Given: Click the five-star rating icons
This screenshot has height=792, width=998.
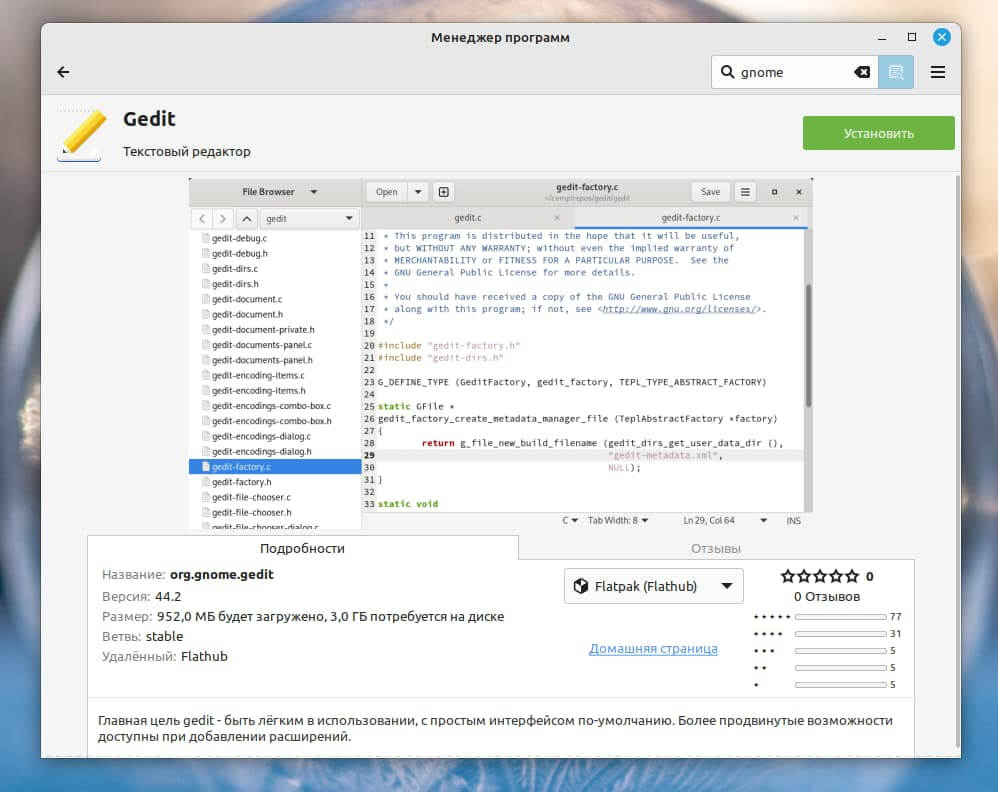Looking at the screenshot, I should [820, 576].
